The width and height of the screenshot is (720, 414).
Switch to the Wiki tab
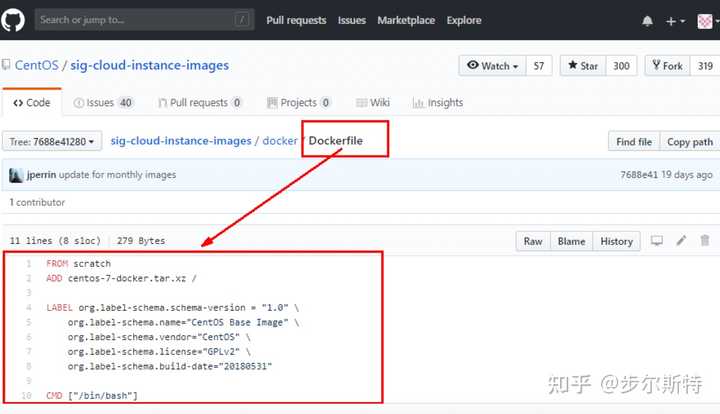click(x=373, y=102)
